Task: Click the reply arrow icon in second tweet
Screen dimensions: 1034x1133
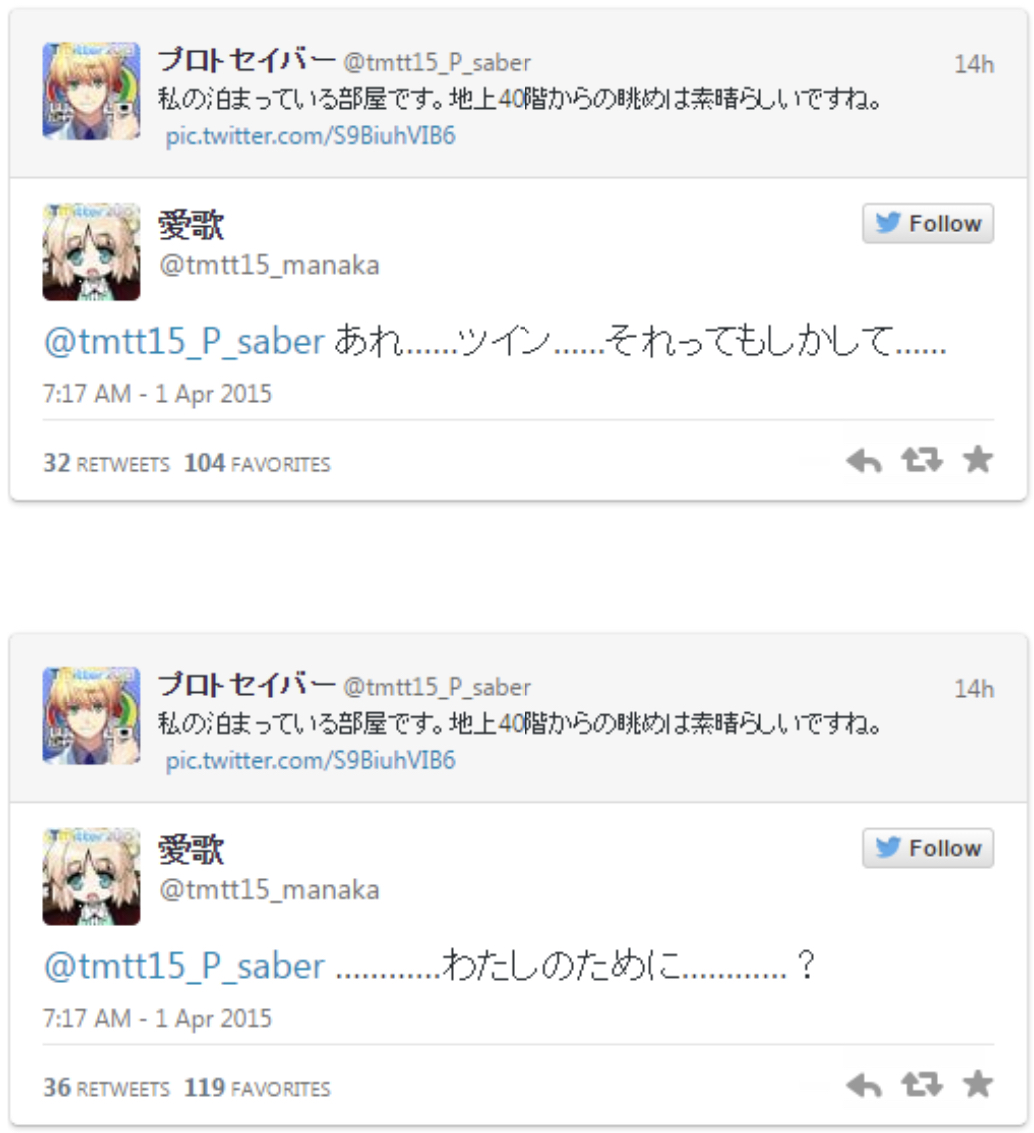Action: pos(863,1085)
